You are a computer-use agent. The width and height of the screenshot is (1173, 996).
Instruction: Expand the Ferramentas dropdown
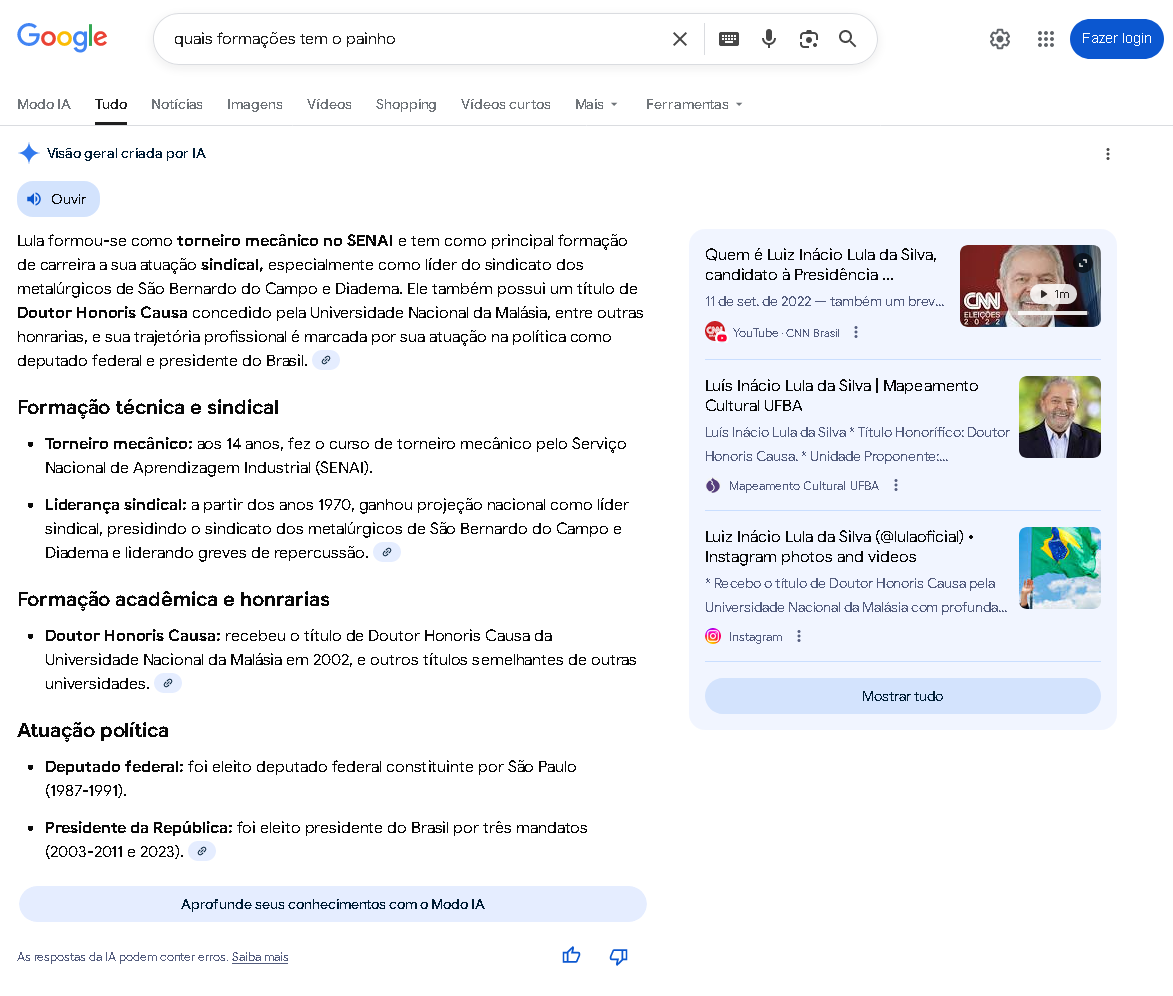[x=693, y=104]
